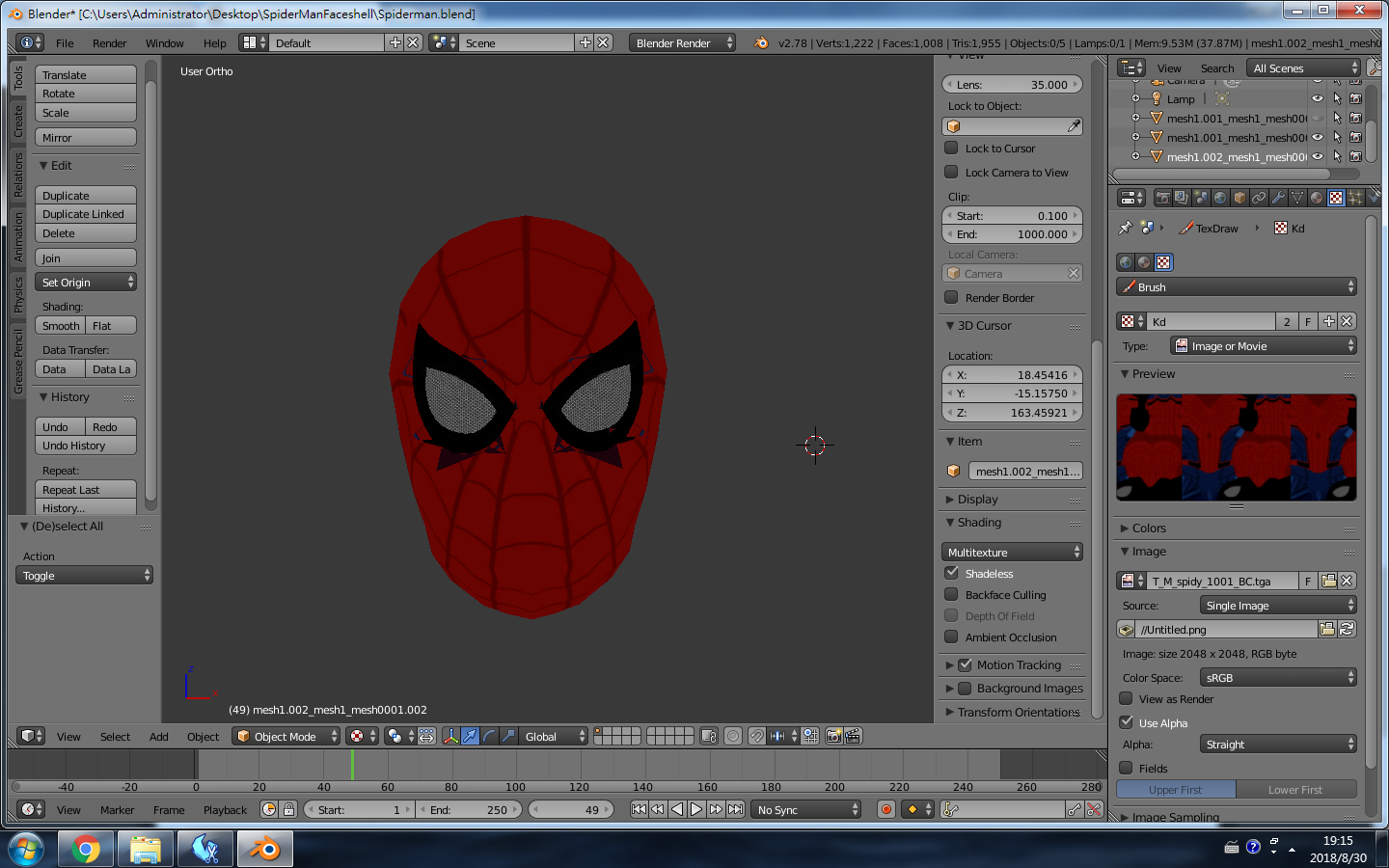
Task: Open image file browser next to T_M_spidy texture
Action: [x=1328, y=581]
